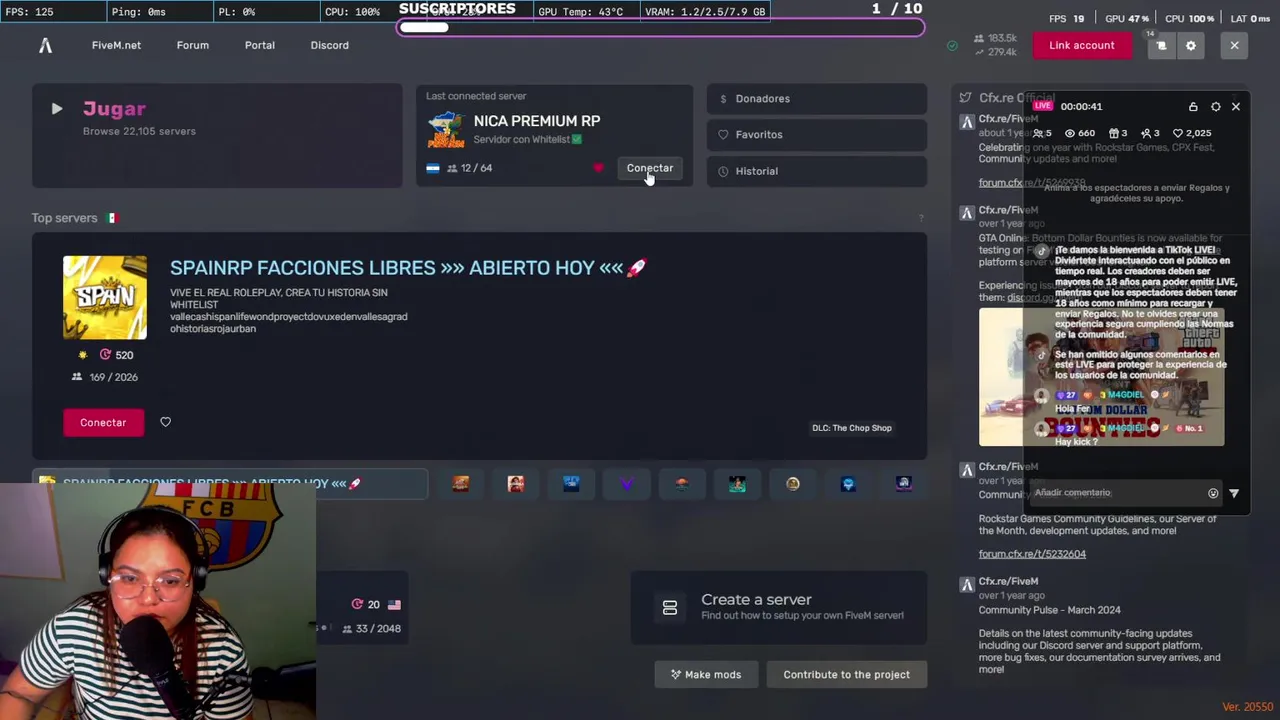This screenshot has height=720, width=1280.
Task: Open SPAINRP FACCIONES LIBRES server title
Action: [408, 268]
